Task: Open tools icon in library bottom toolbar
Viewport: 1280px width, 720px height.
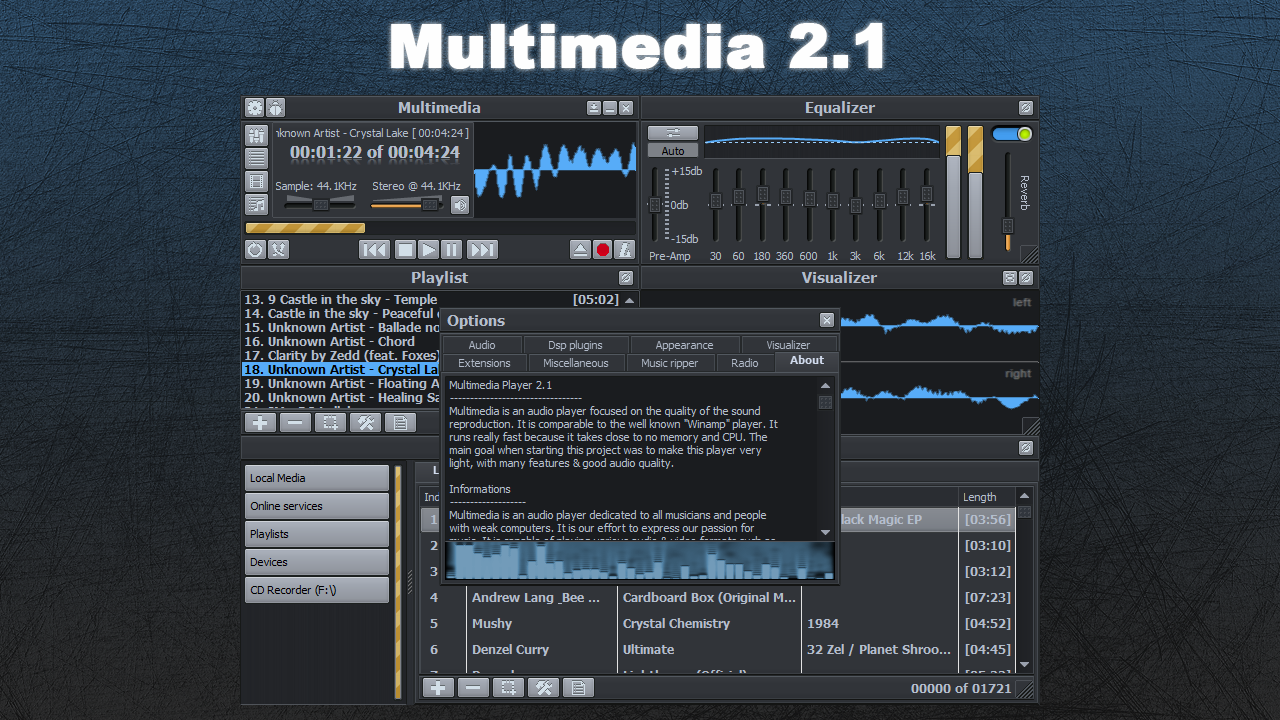Action: coord(543,688)
